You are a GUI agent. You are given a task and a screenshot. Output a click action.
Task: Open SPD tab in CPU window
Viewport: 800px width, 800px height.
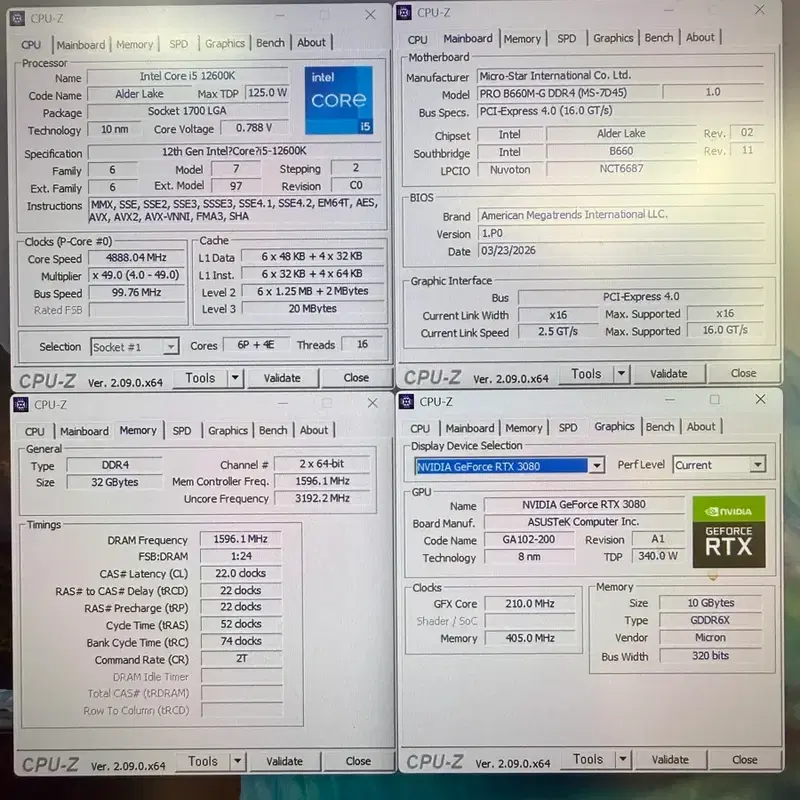(179, 44)
